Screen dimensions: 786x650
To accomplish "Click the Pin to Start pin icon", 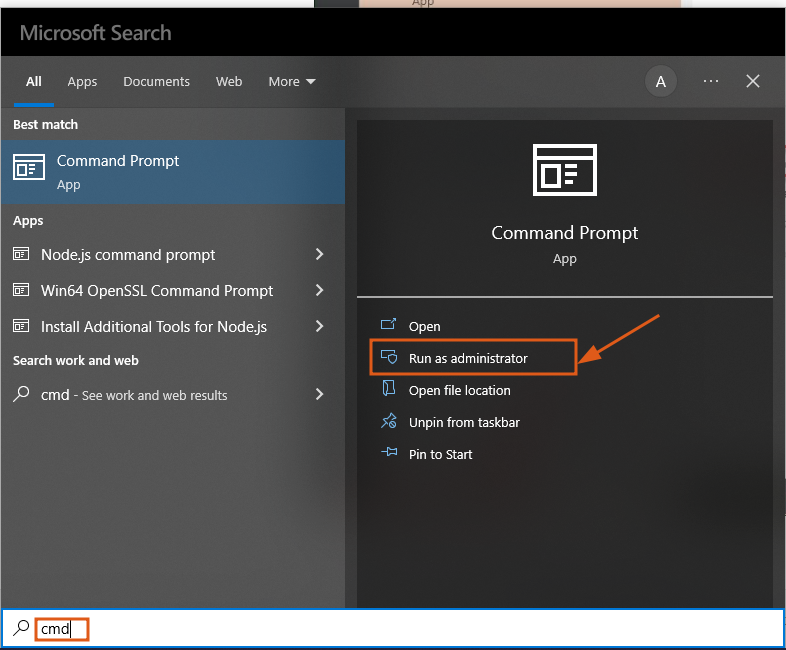I will point(389,453).
